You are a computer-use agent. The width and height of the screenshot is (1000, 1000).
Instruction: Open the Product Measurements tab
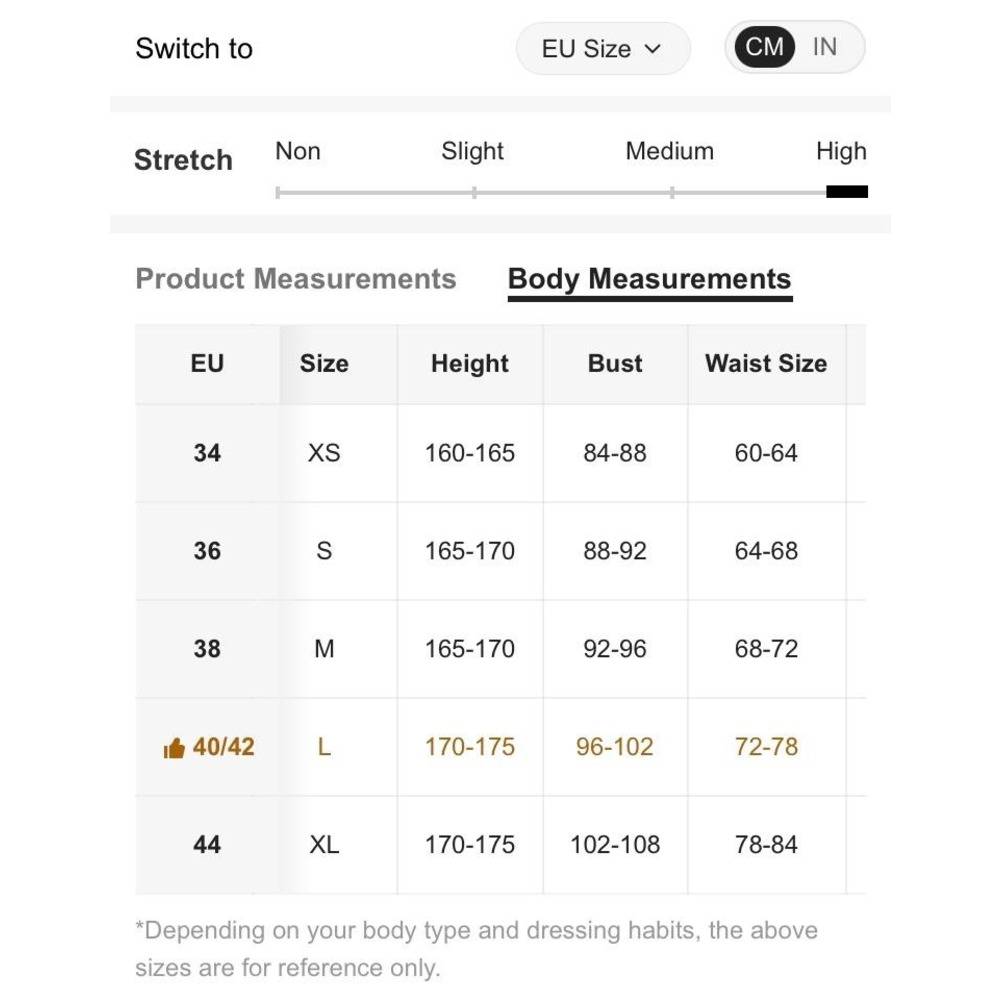[295, 279]
